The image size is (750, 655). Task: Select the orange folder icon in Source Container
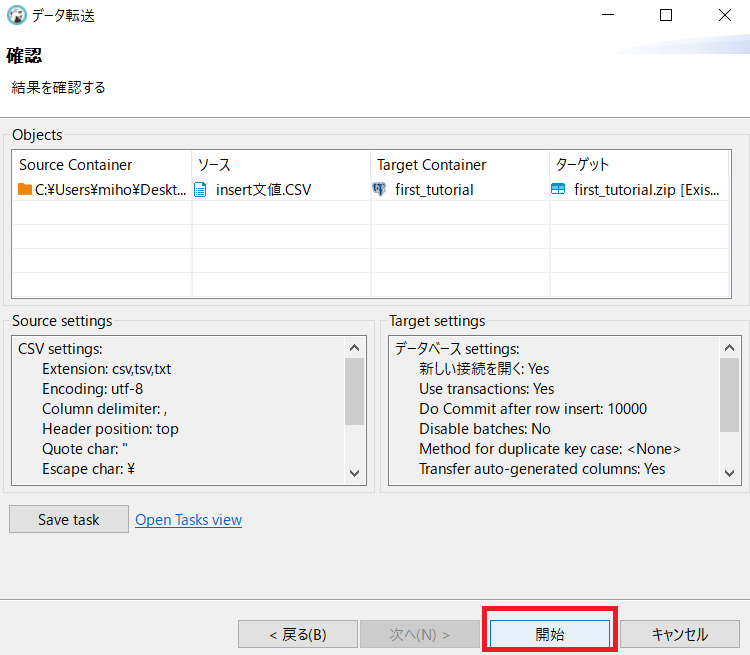coord(24,189)
